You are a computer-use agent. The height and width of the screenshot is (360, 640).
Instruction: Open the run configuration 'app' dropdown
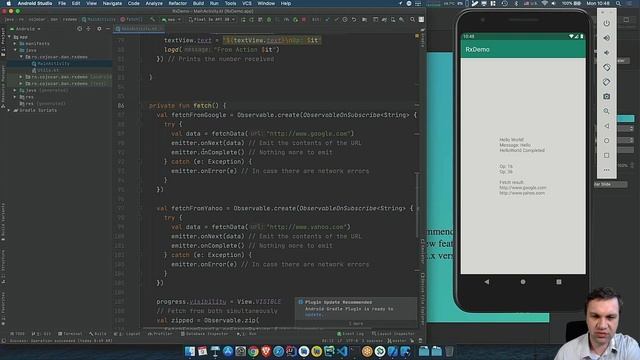click(x=171, y=19)
